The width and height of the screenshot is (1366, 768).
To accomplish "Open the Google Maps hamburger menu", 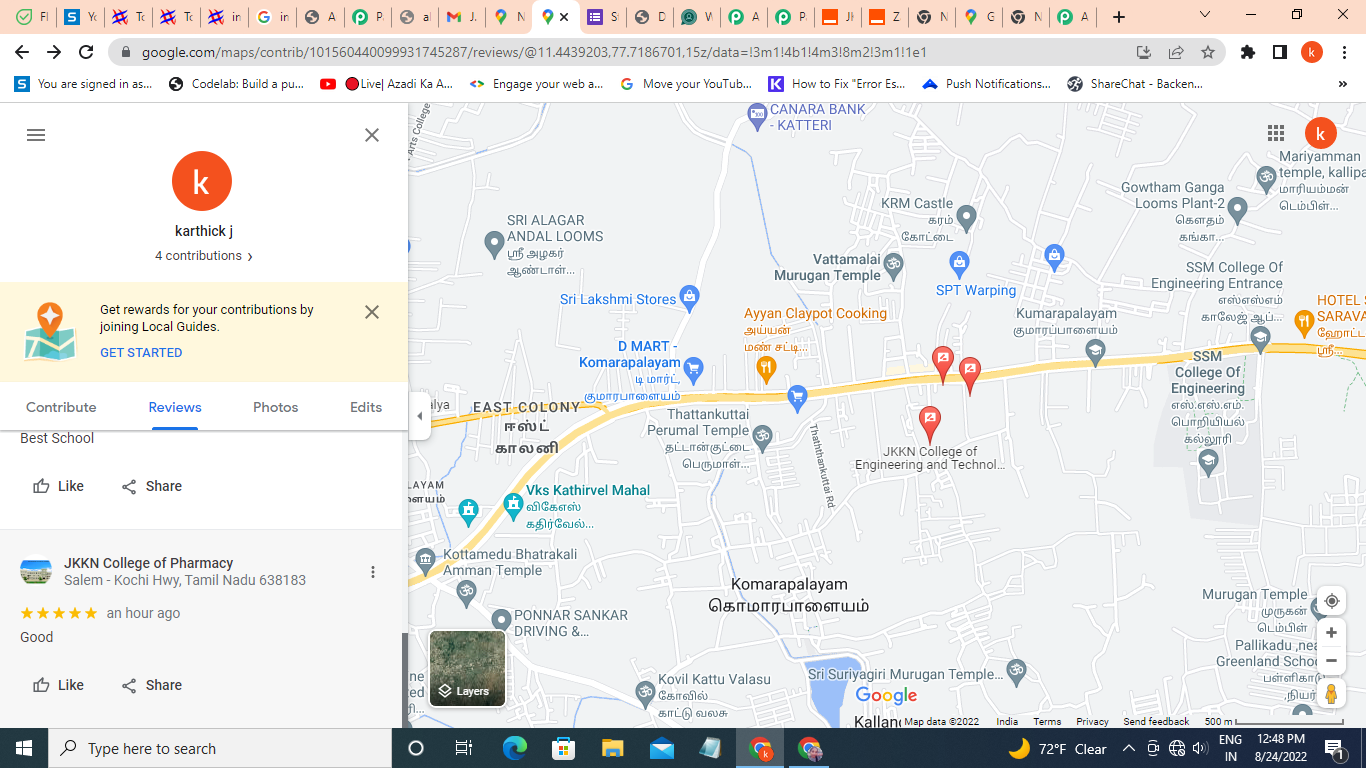I will click(36, 135).
